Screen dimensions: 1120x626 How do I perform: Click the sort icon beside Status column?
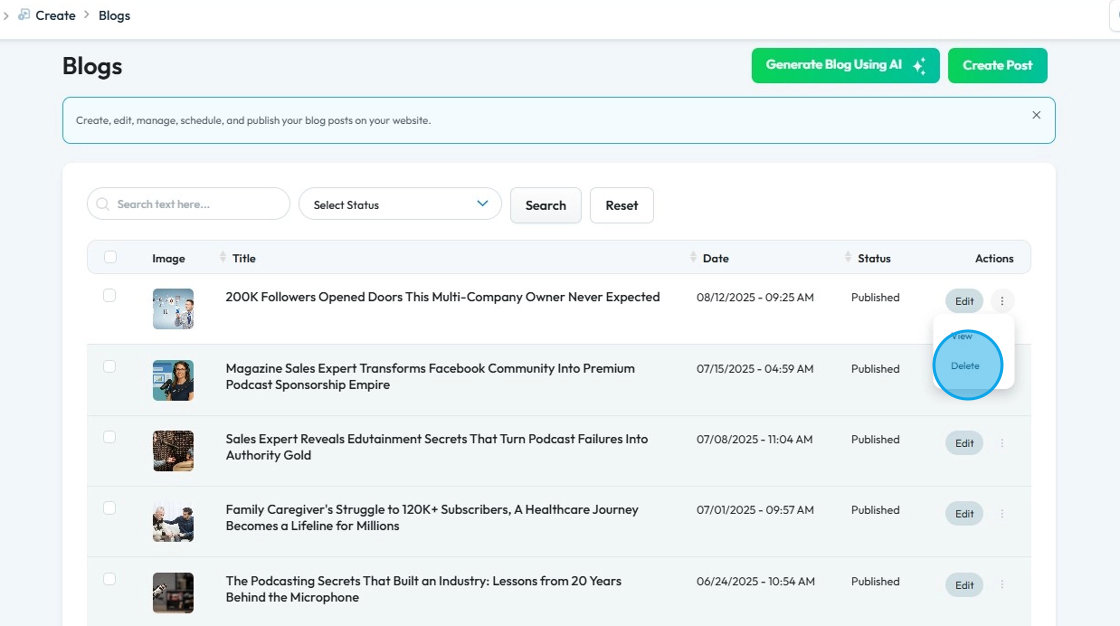(848, 258)
